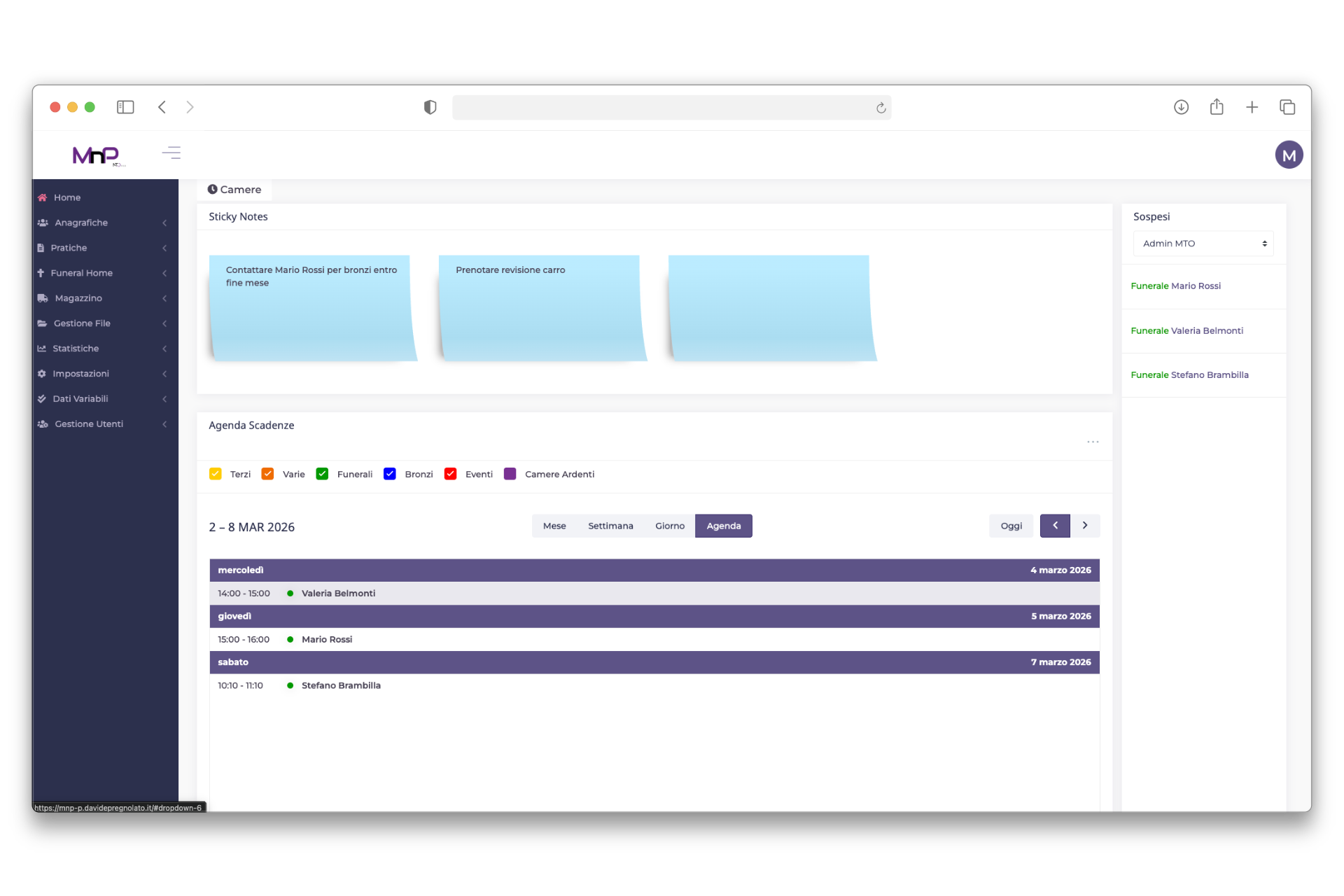Toggle the Funerali checkbox
The width and height of the screenshot is (1344, 896).
click(322, 474)
